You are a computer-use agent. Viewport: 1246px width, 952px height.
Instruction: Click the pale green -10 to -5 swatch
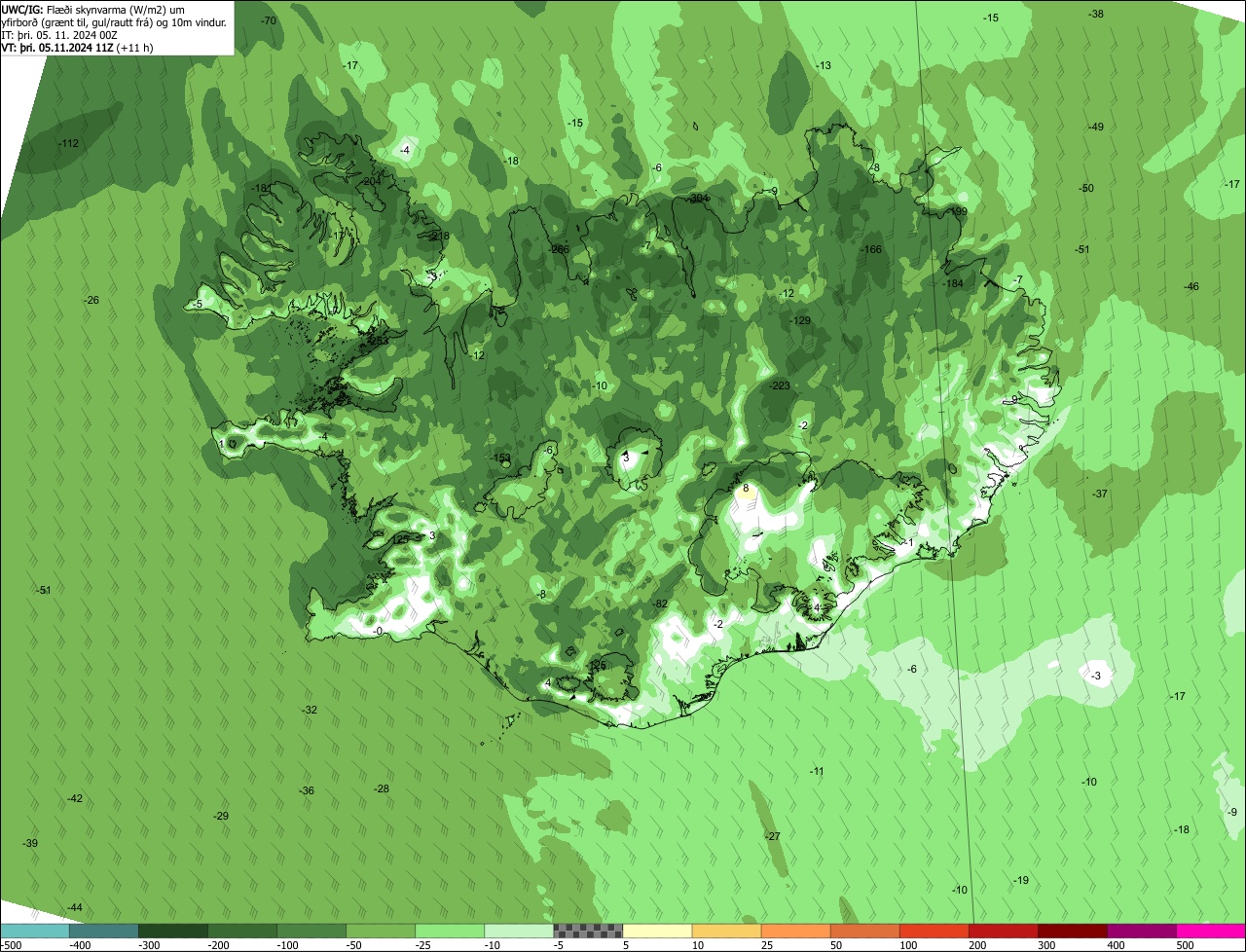pos(518,931)
